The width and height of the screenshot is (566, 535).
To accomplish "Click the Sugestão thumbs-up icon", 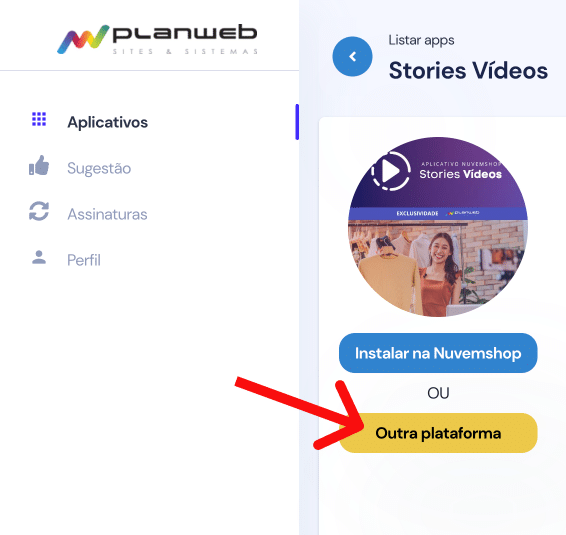I will (39, 165).
